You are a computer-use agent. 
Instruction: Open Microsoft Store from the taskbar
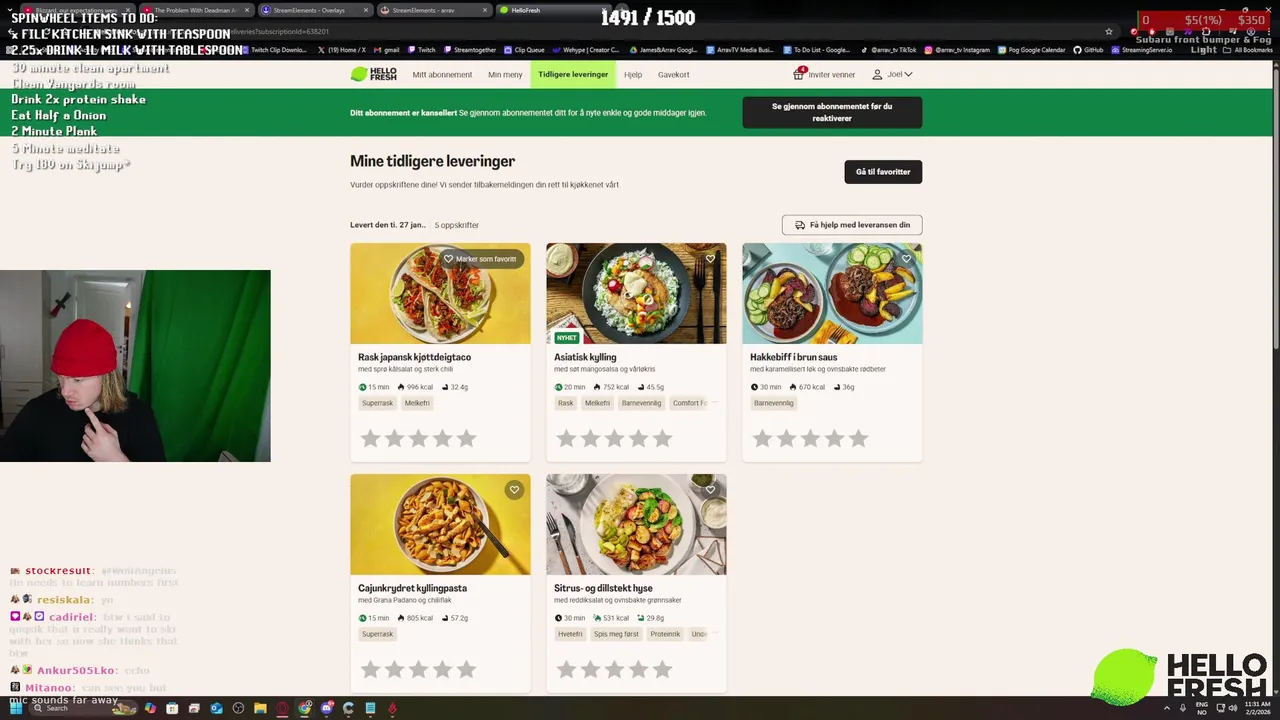[x=172, y=708]
